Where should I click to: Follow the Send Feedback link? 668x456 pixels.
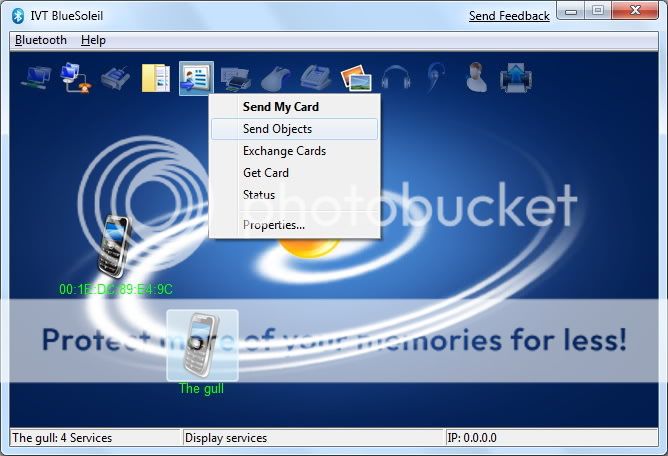509,16
